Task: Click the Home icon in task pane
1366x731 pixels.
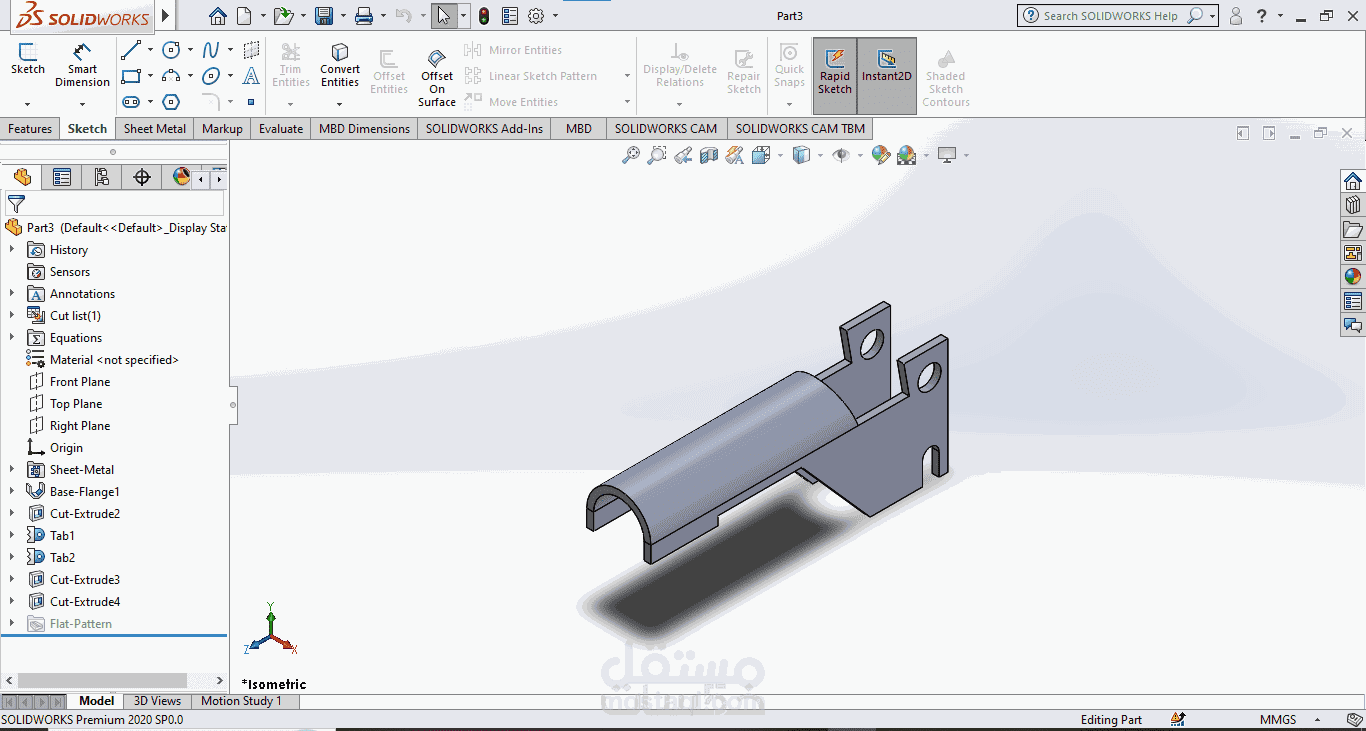Action: [1353, 181]
